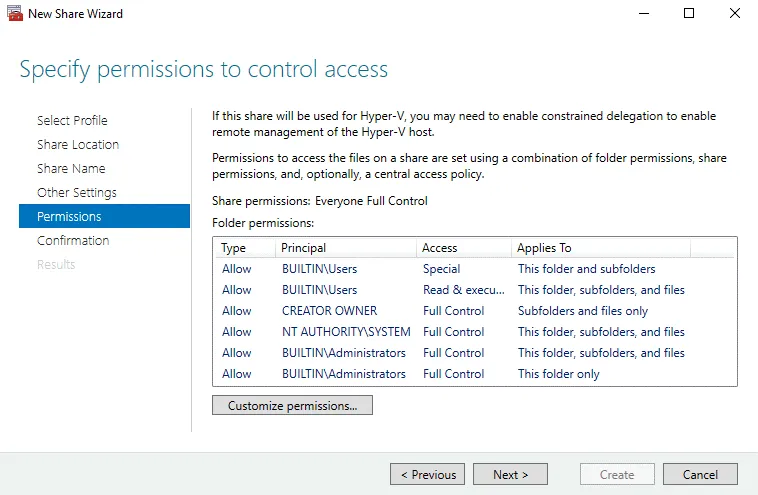Maximize the wizard window
Screen dimensions: 758x495
tap(689, 14)
